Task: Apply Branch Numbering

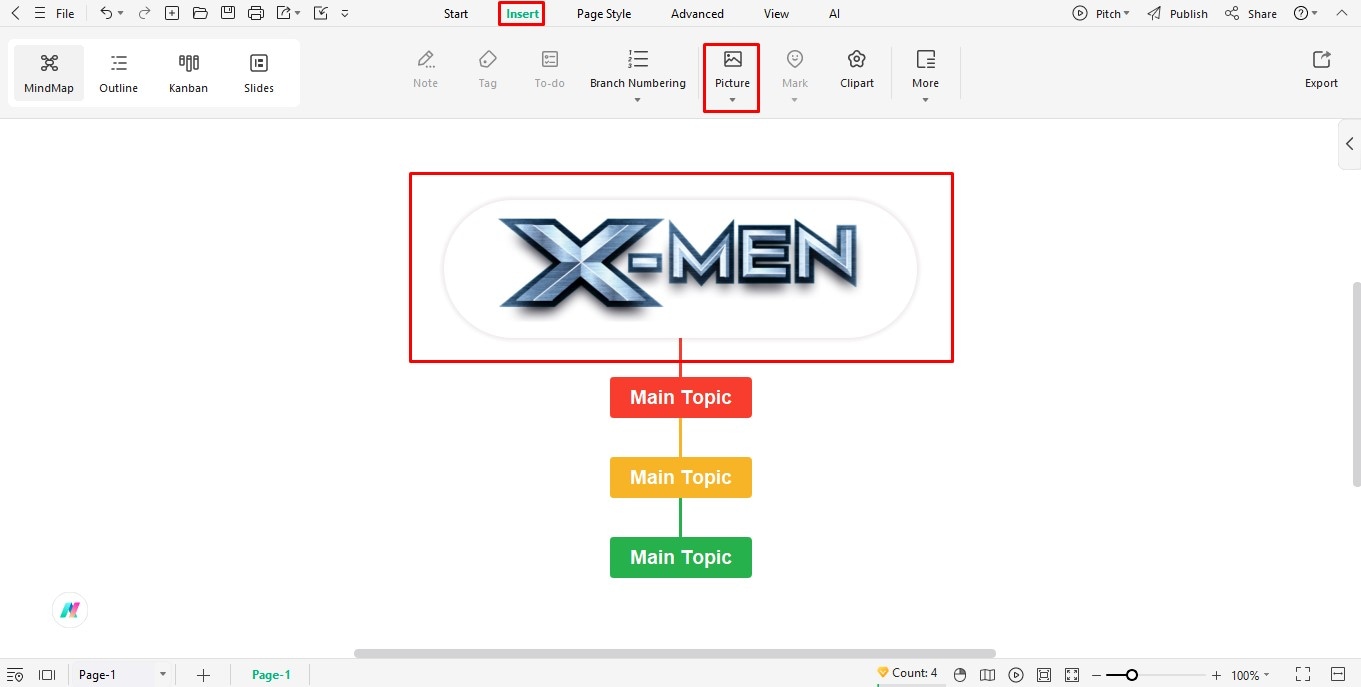Action: 638,68
